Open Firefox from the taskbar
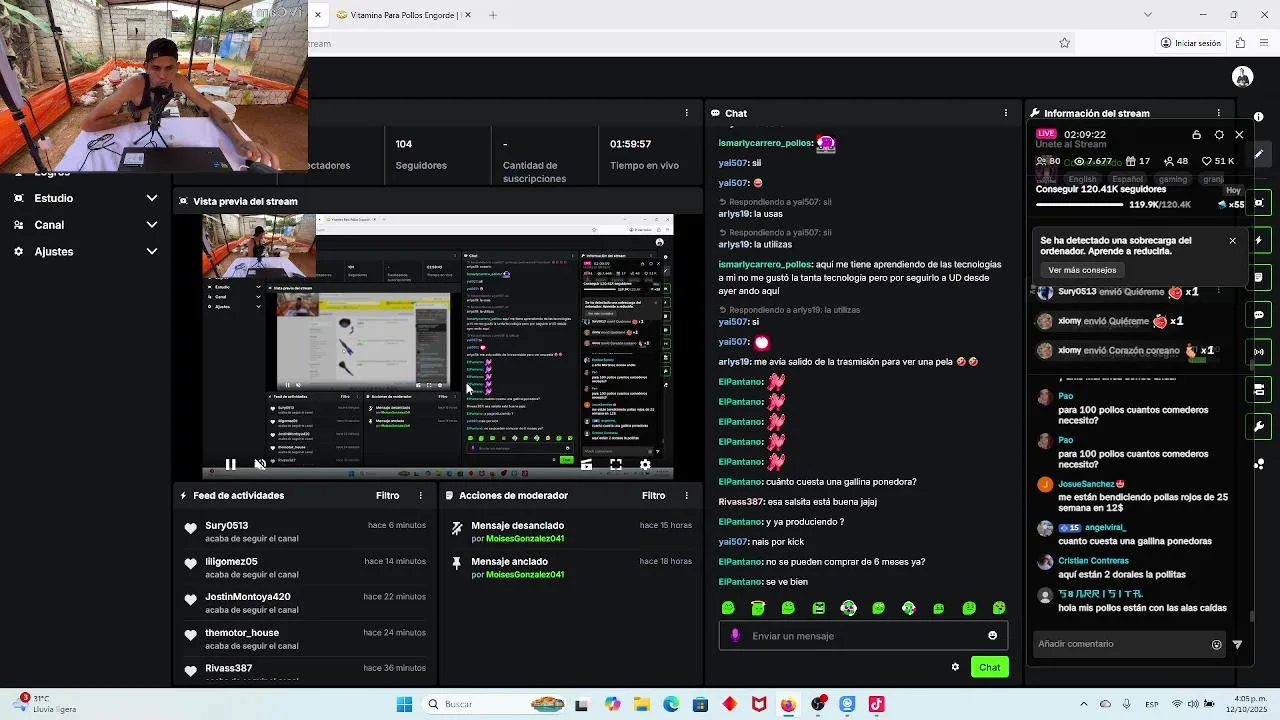 [x=788, y=704]
